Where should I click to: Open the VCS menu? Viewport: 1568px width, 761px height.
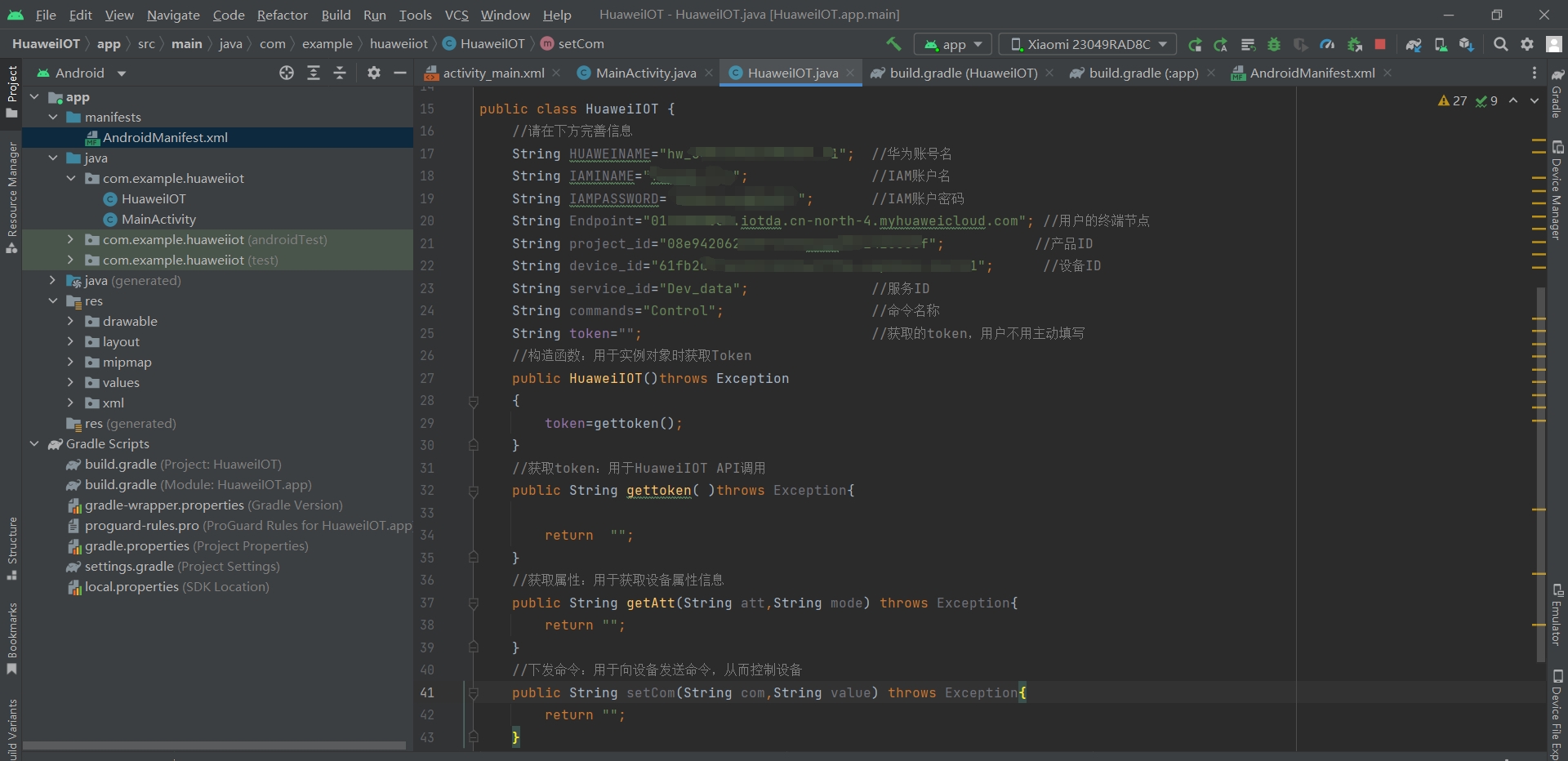(x=457, y=15)
